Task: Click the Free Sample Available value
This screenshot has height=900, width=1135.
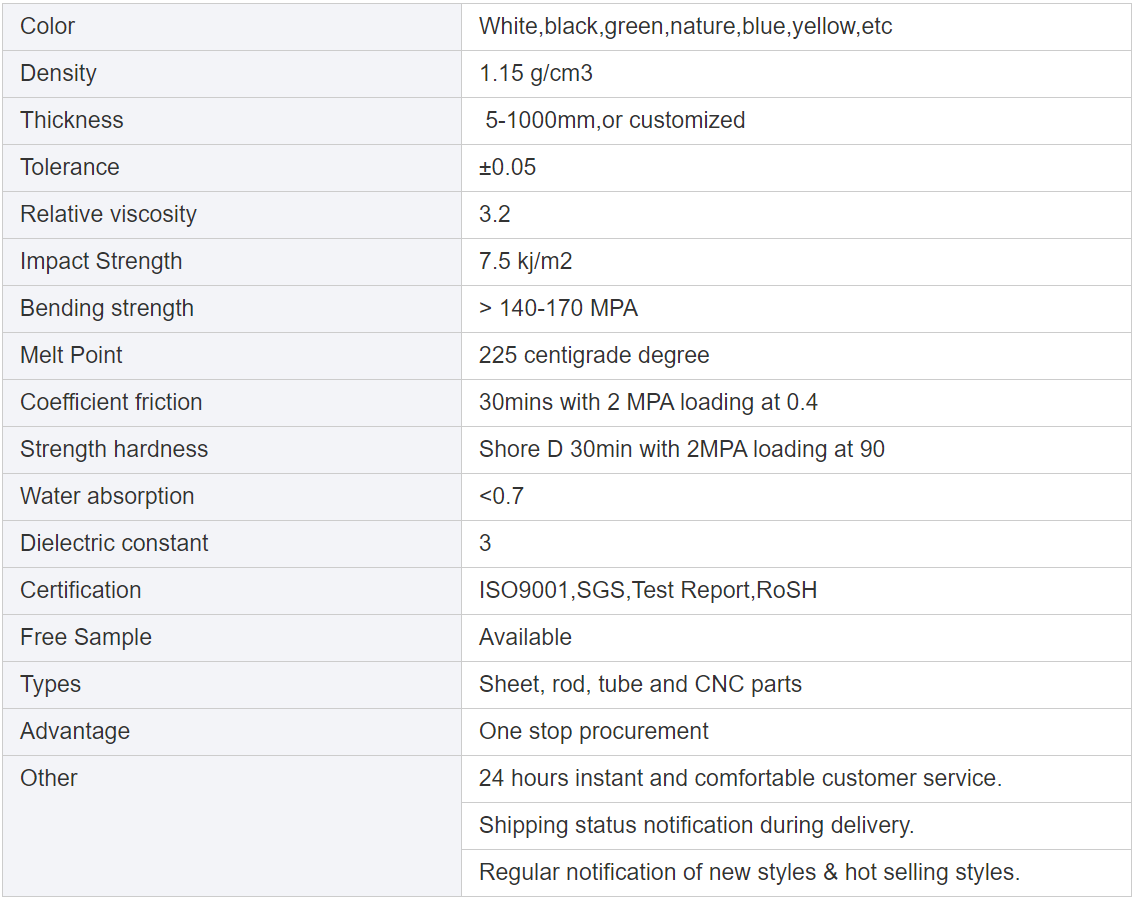Action: (x=526, y=638)
